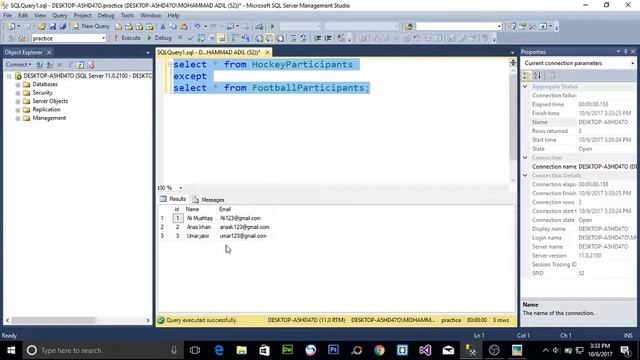Run the query with Execute button

(x=127, y=38)
